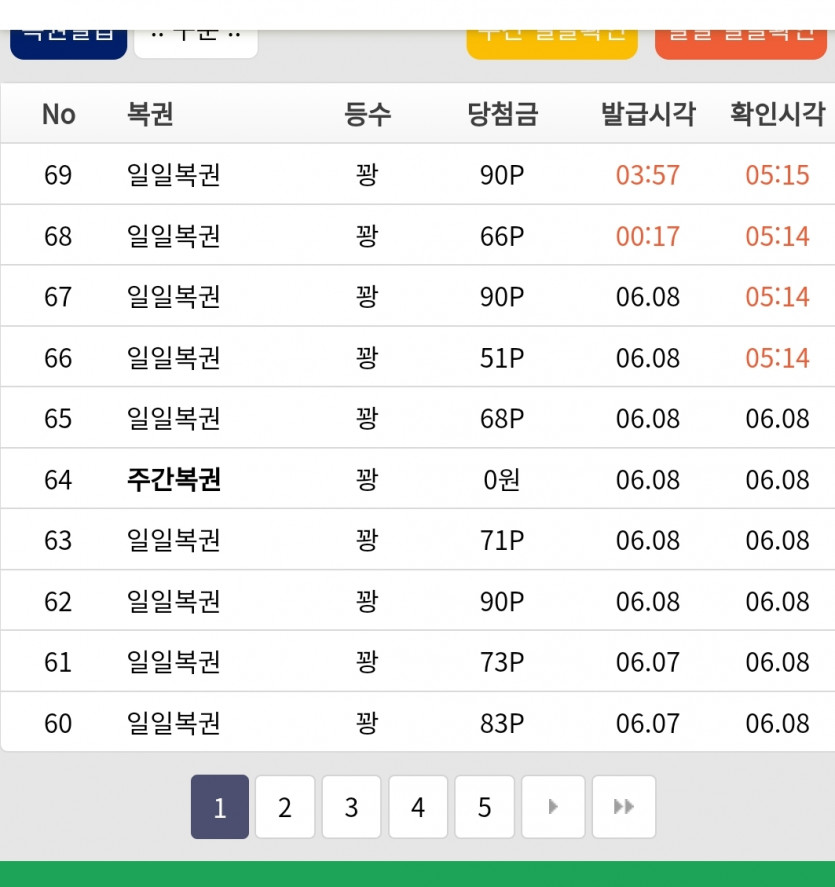This screenshot has height=887, width=835.
Task: Click the '51P' prize in row 66
Action: (502, 358)
